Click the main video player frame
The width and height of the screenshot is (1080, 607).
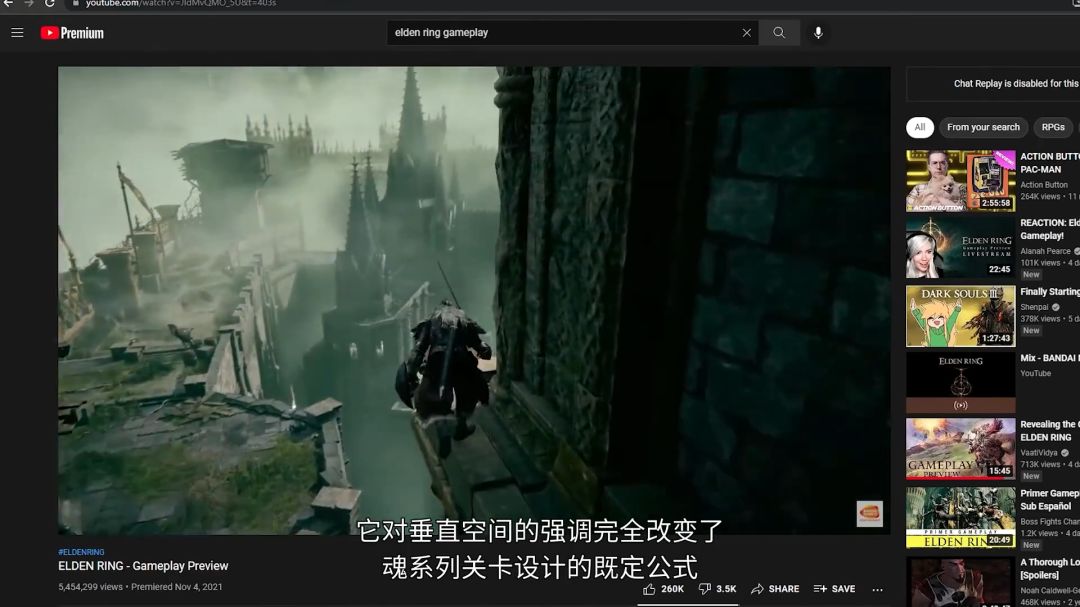474,300
